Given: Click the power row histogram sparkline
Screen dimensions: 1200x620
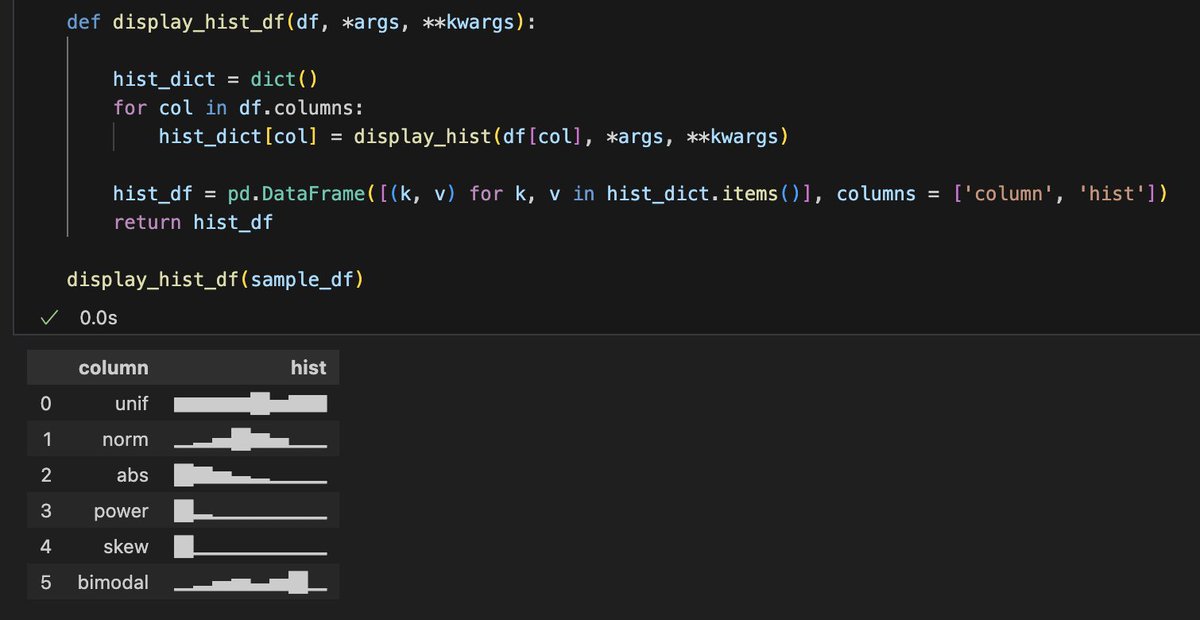Looking at the screenshot, I should click(x=250, y=510).
